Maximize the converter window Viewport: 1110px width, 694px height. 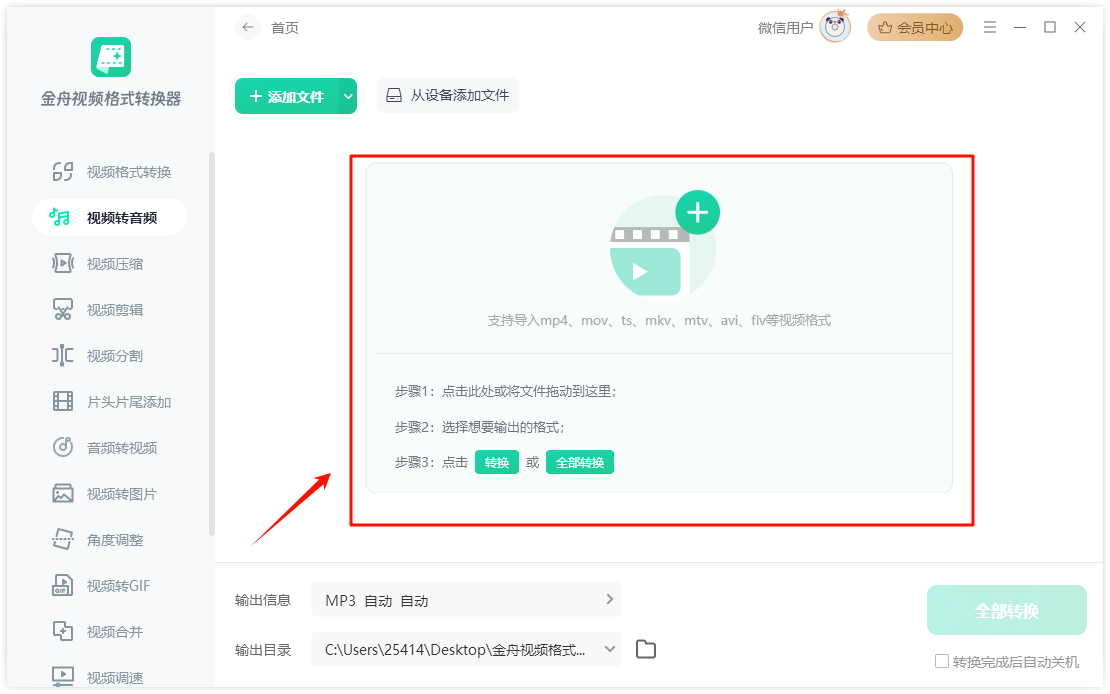1050,28
